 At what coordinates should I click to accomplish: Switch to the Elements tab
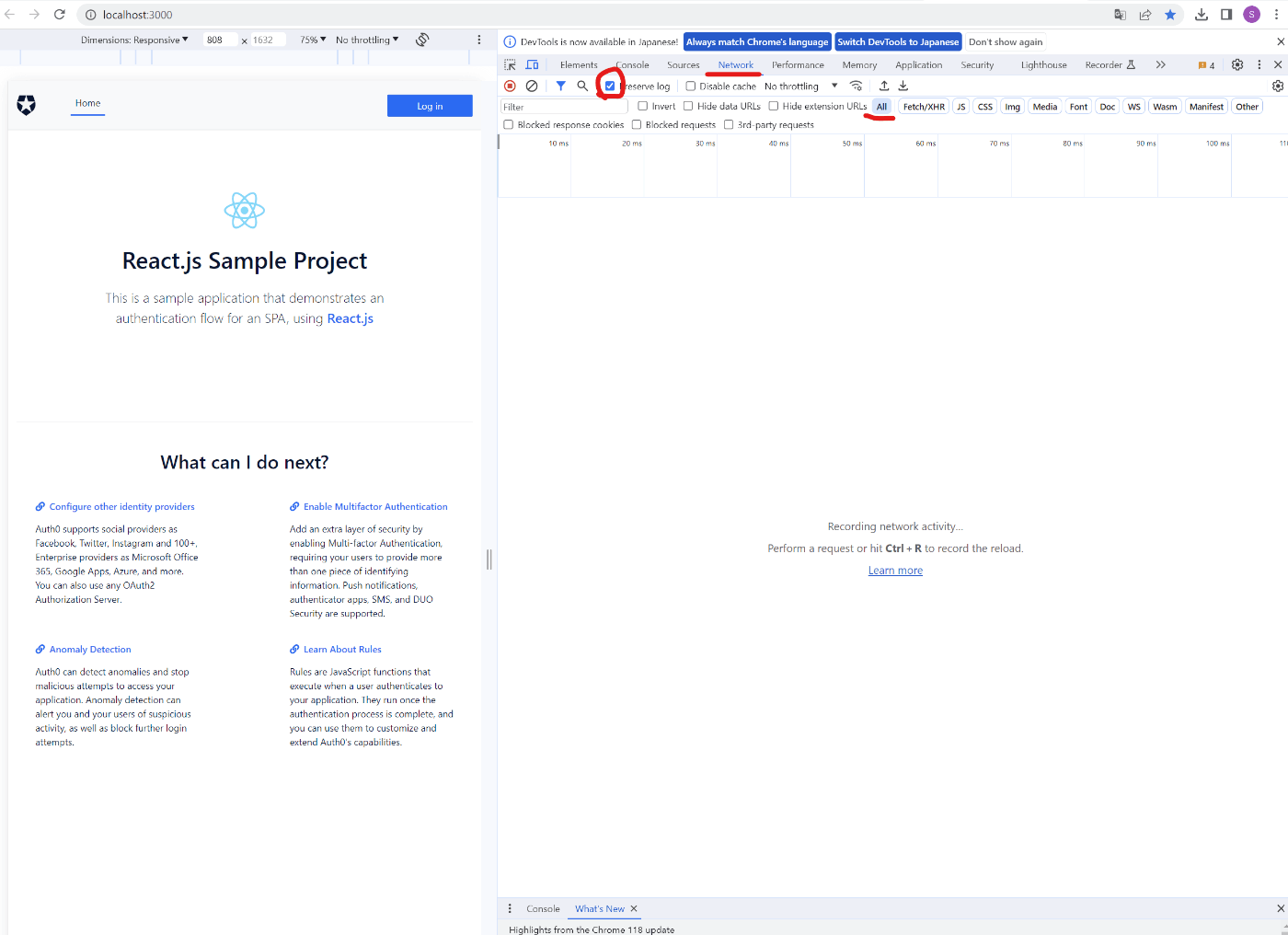click(x=579, y=65)
